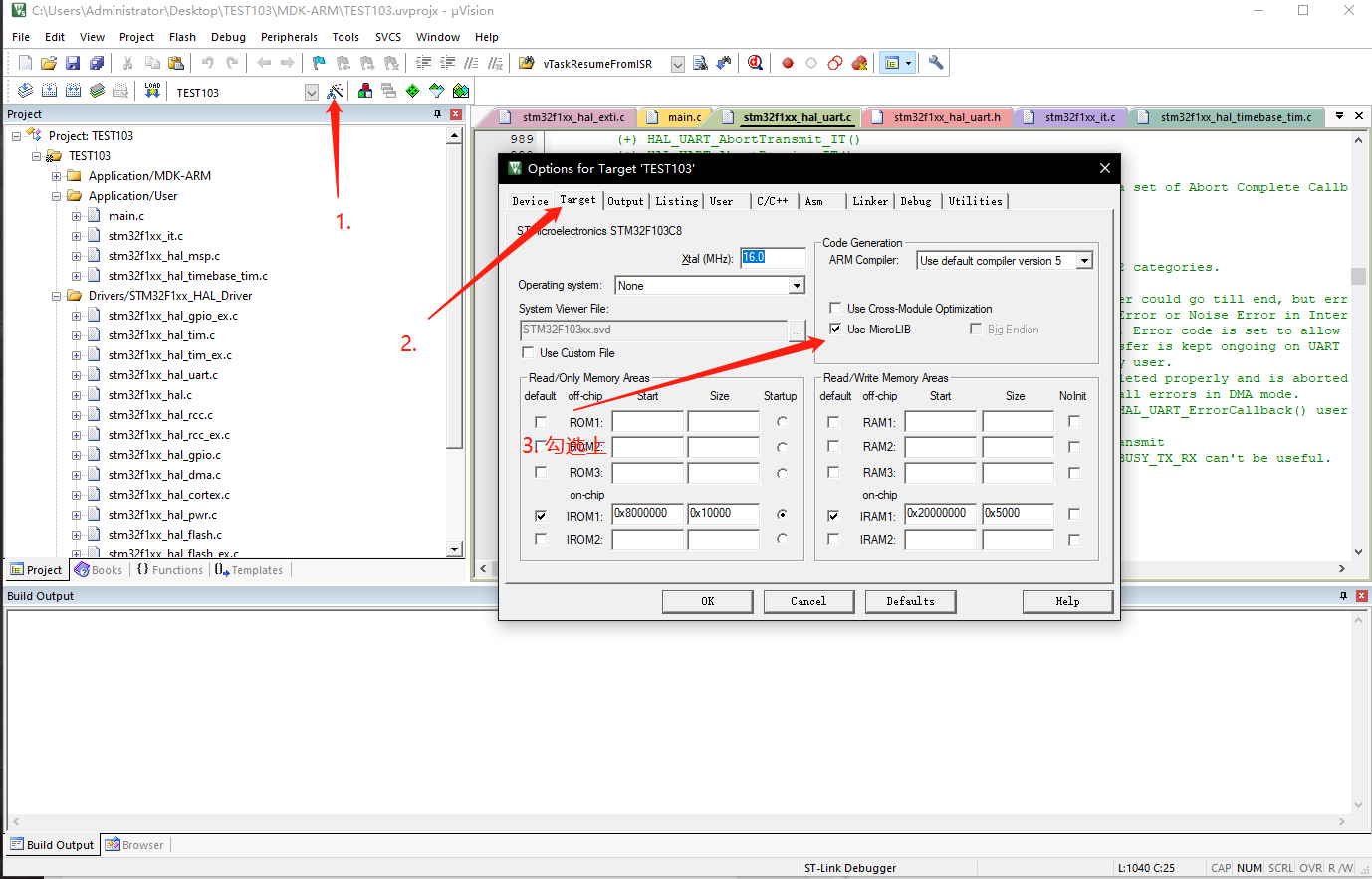Open the Debug tab in Options dialog

916,201
